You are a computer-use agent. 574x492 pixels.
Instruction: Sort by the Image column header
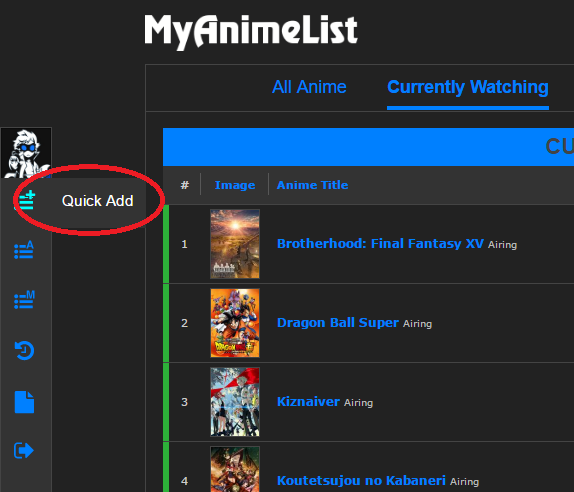click(235, 185)
